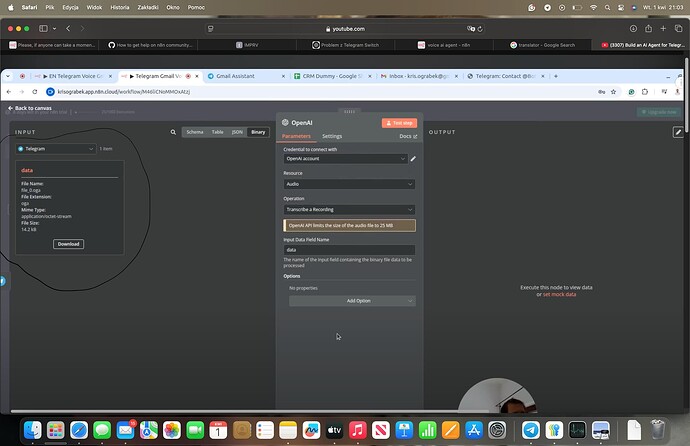690x446 pixels.
Task: Expand Operation dropdown showing Transcribe a Recording
Action: (x=349, y=210)
